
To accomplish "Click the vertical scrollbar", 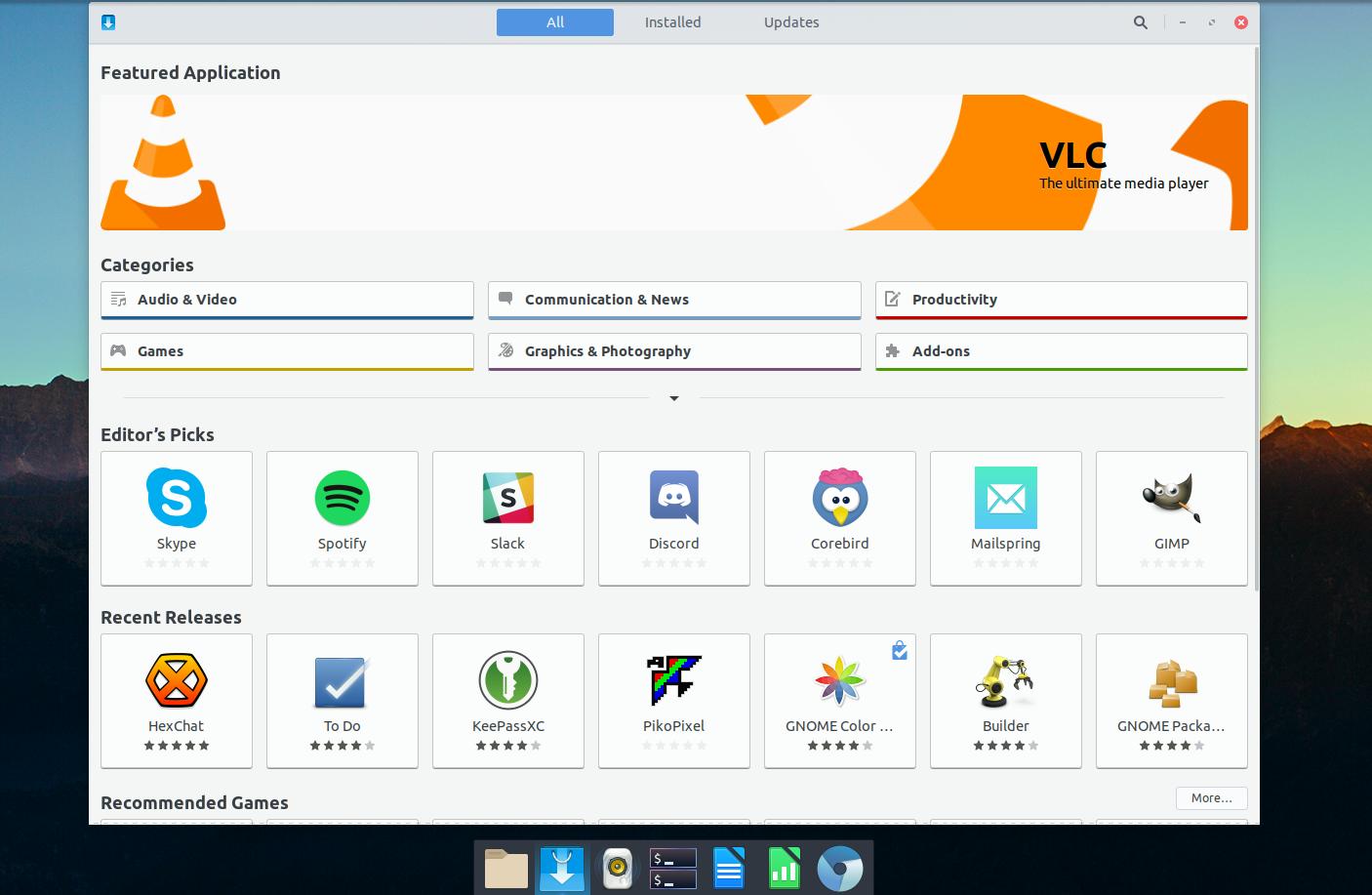I will tap(1256, 317).
